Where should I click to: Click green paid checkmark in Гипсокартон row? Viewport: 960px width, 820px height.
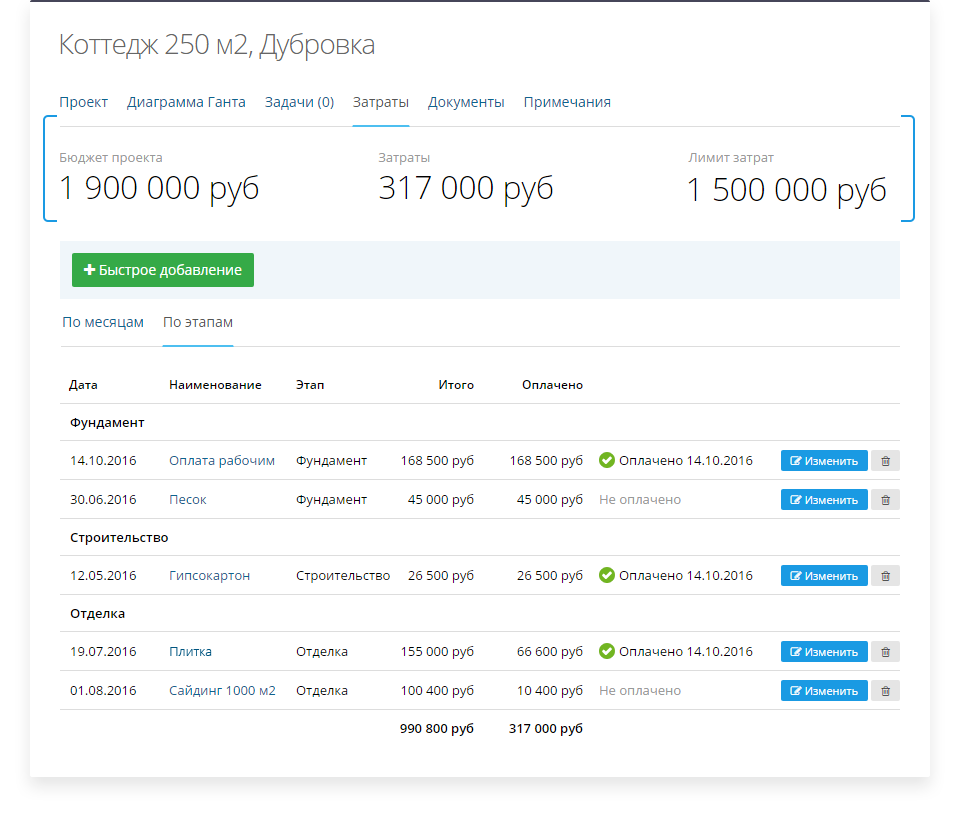pos(606,576)
